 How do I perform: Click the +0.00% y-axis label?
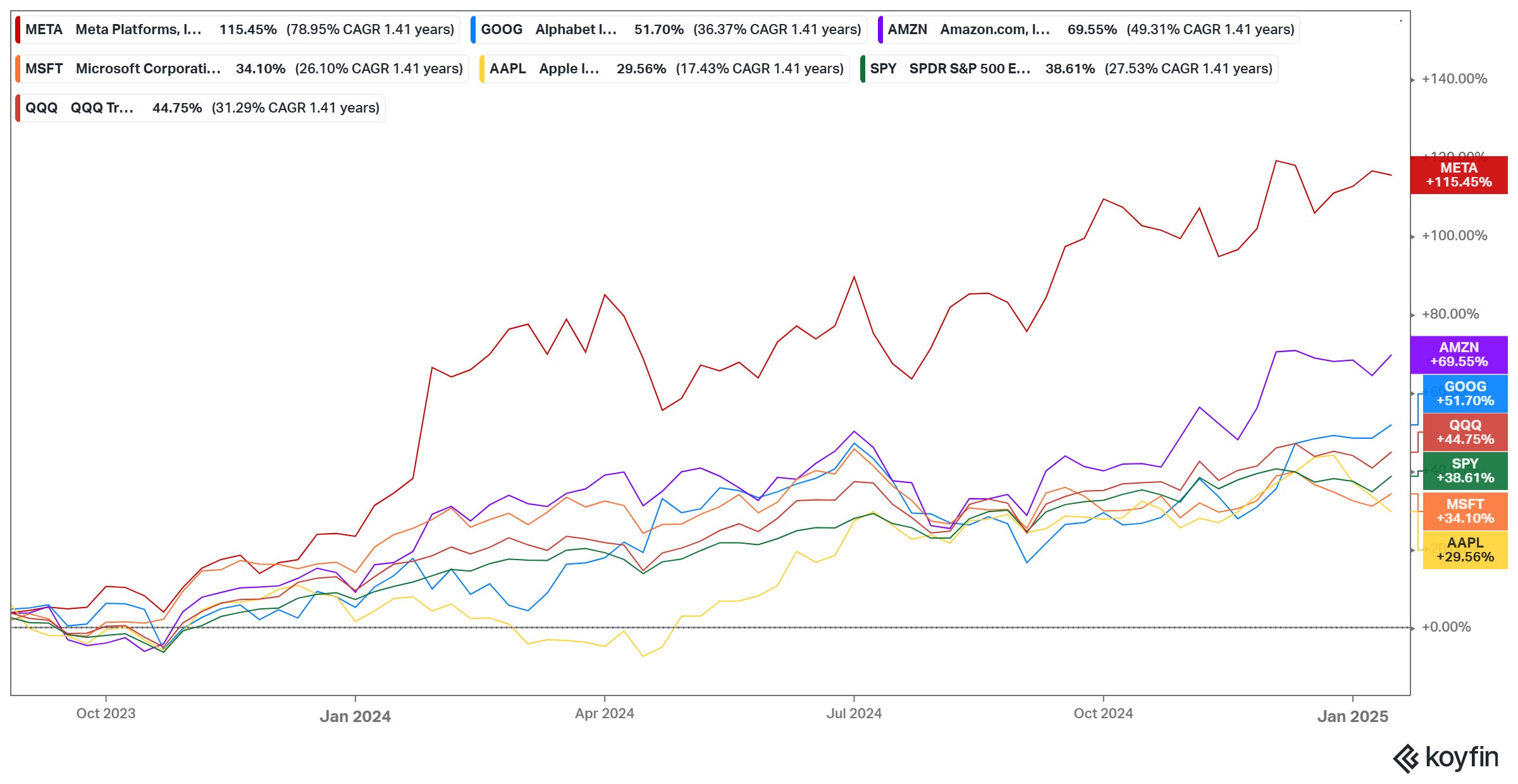(x=1447, y=627)
